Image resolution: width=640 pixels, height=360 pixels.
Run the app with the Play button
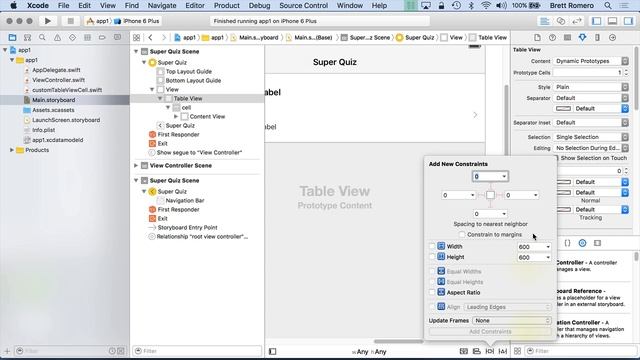[48, 21]
